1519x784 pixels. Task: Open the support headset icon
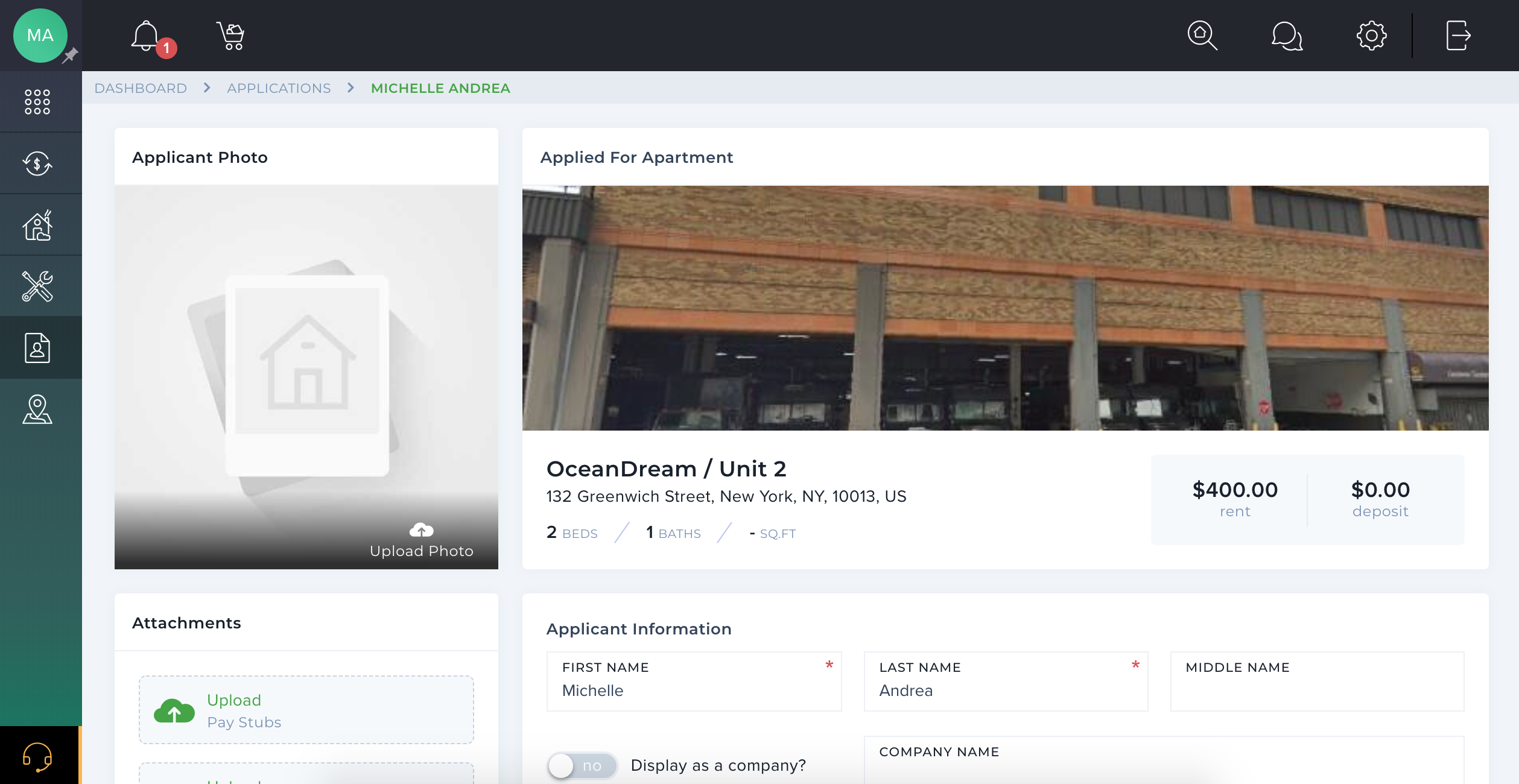37,757
